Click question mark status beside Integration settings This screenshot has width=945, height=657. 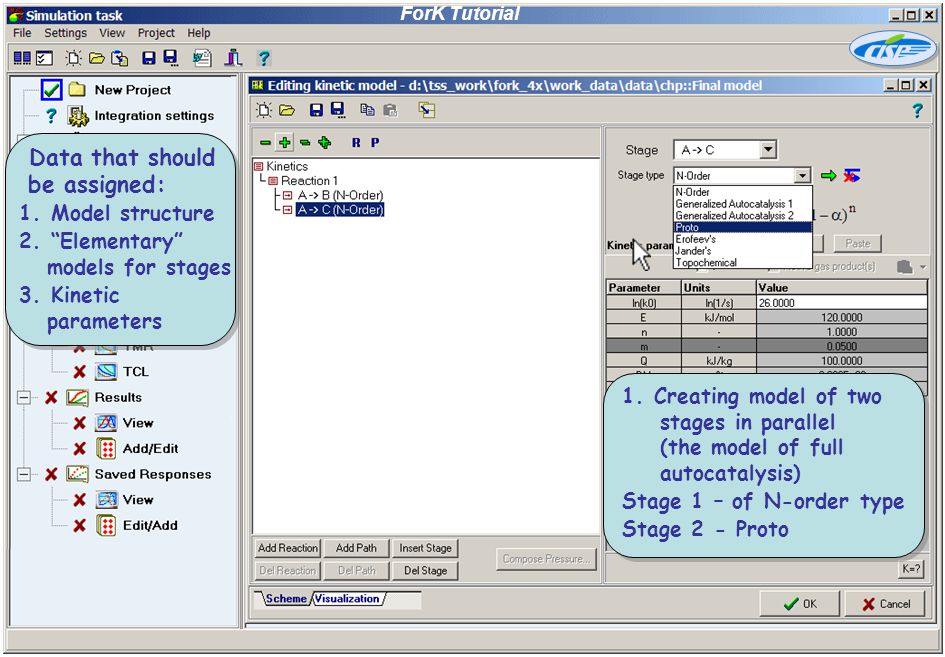[52, 116]
